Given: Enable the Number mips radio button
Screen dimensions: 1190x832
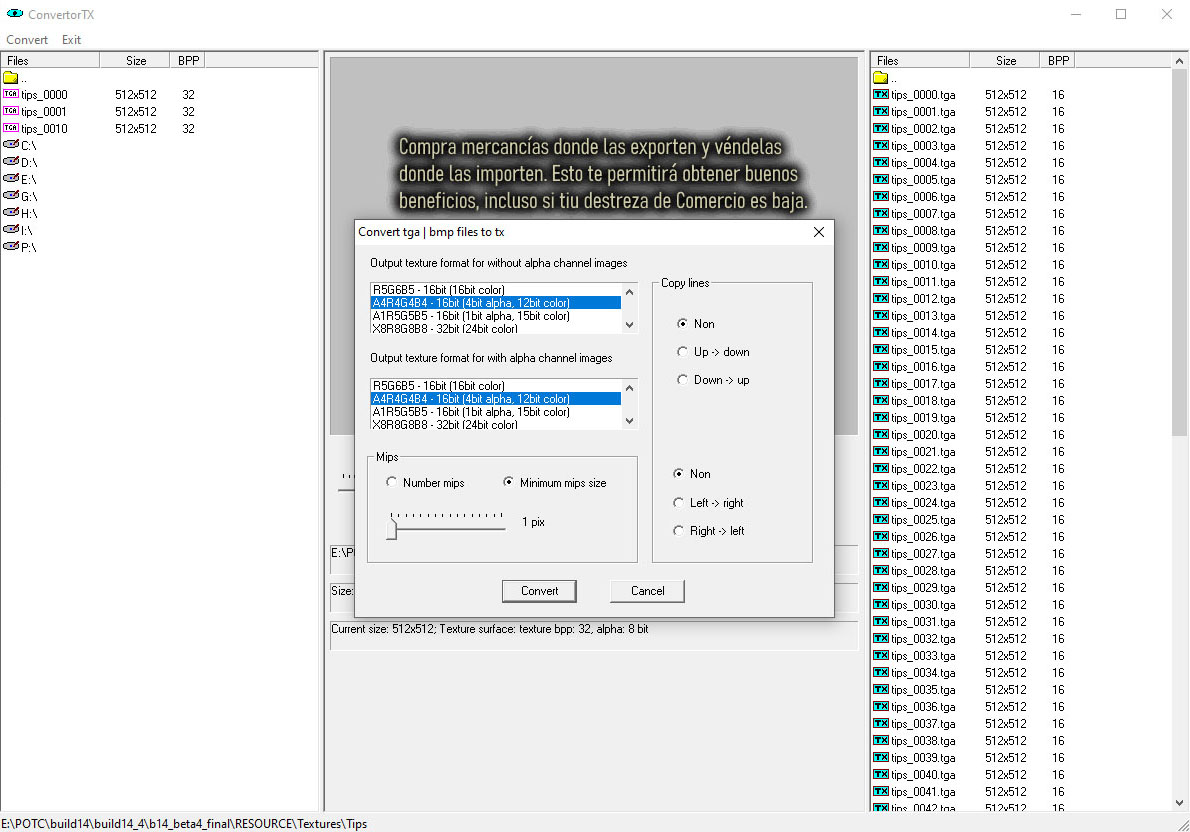Looking at the screenshot, I should (392, 483).
